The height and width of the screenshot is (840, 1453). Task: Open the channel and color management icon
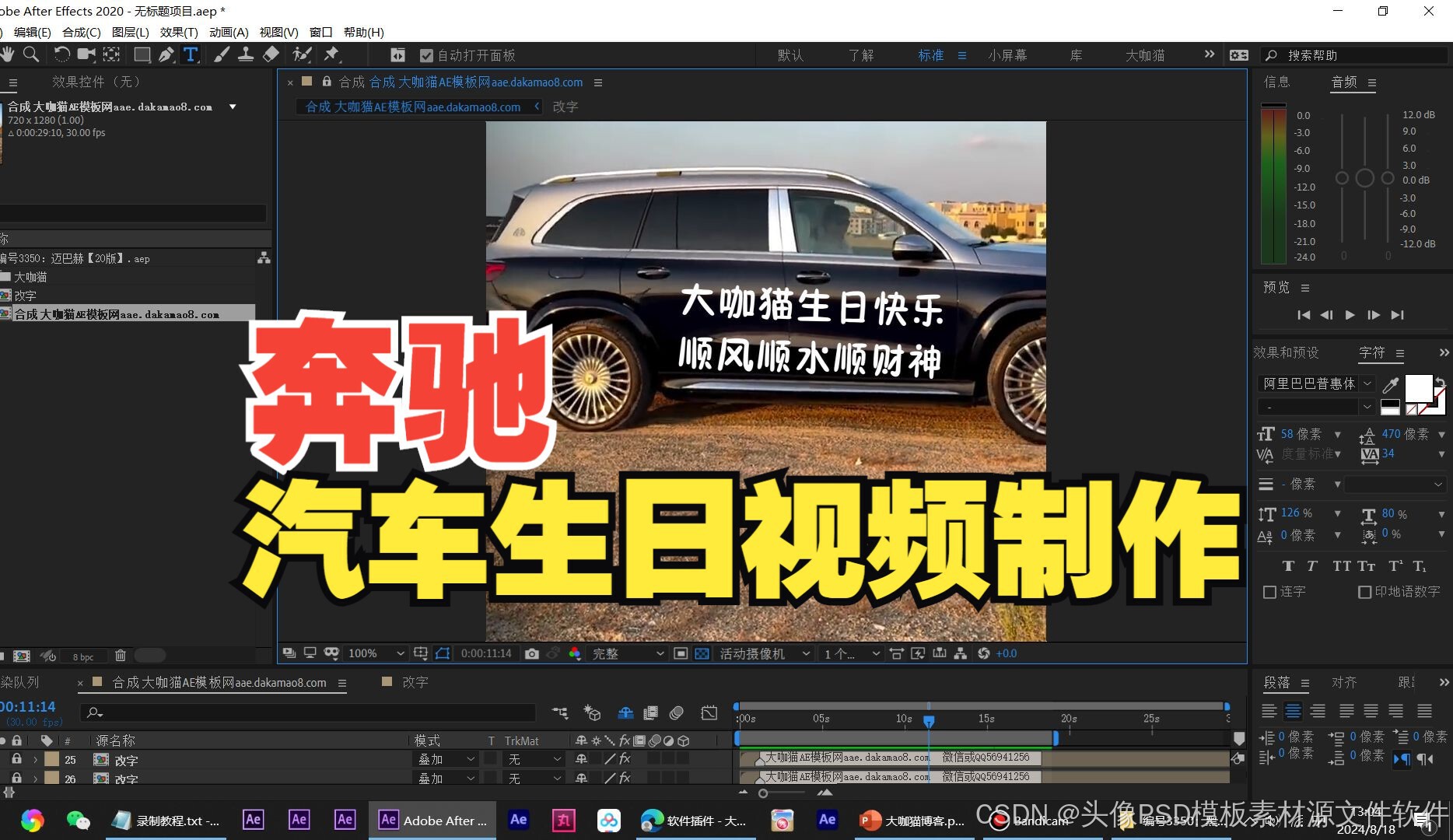pyautogui.click(x=575, y=653)
